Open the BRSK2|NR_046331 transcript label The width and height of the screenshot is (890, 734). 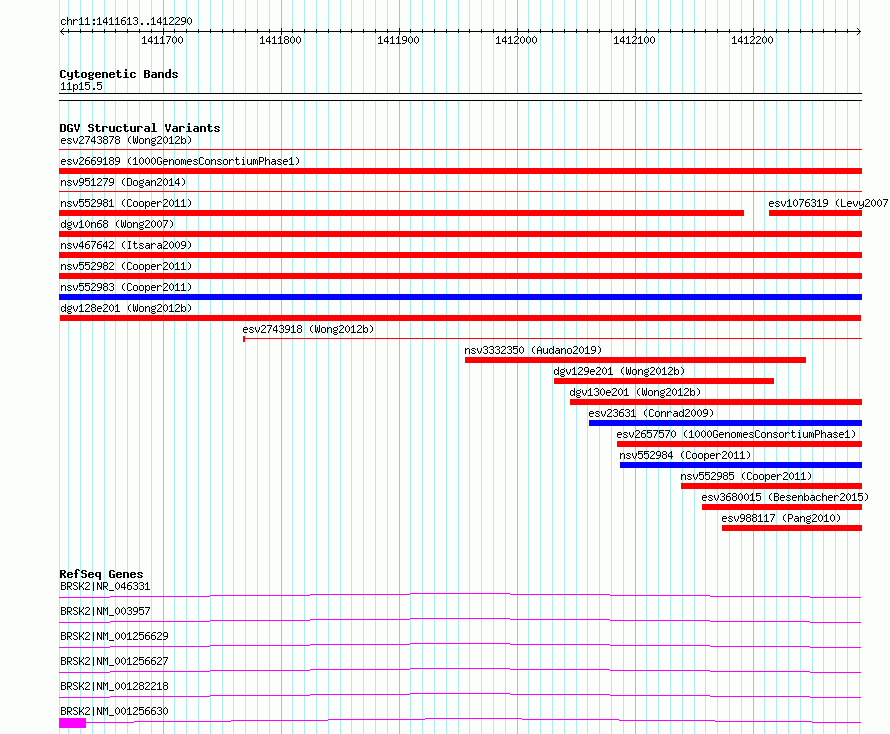click(105, 586)
